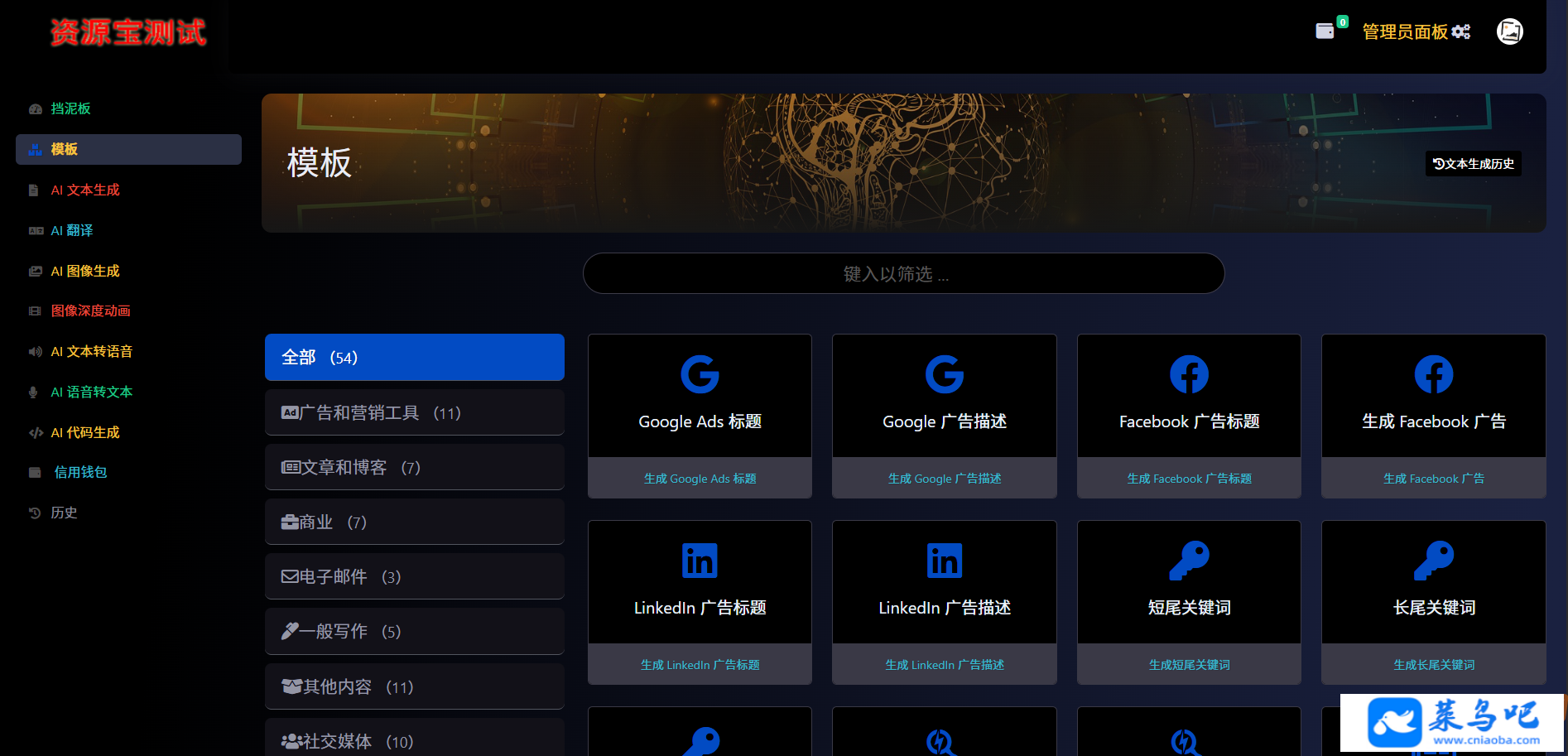Open 生成 Facebook 广告标题 link
Viewport: 1568px width, 756px height.
click(1189, 479)
